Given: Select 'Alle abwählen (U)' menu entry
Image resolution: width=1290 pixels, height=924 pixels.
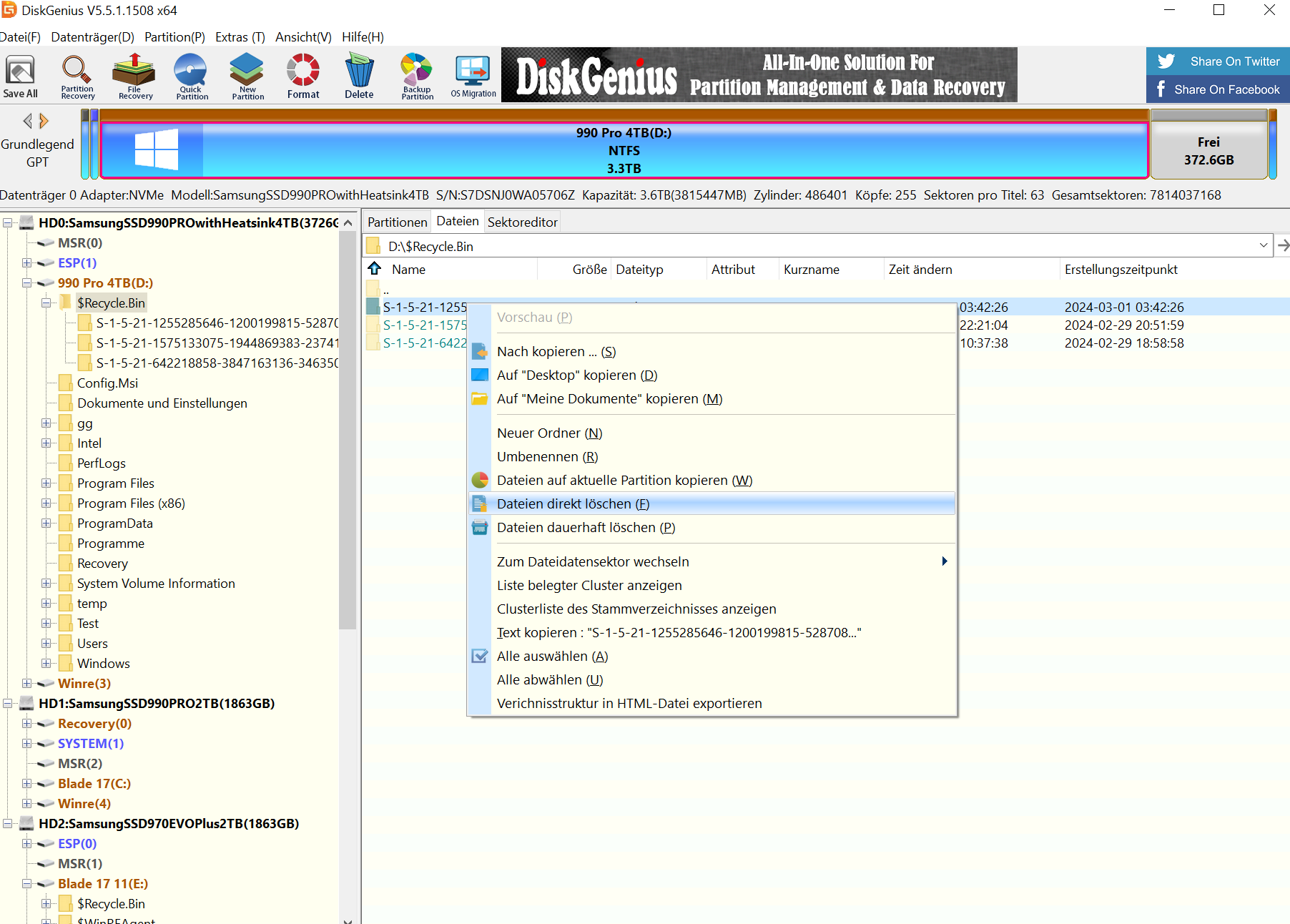Looking at the screenshot, I should 712,679.
